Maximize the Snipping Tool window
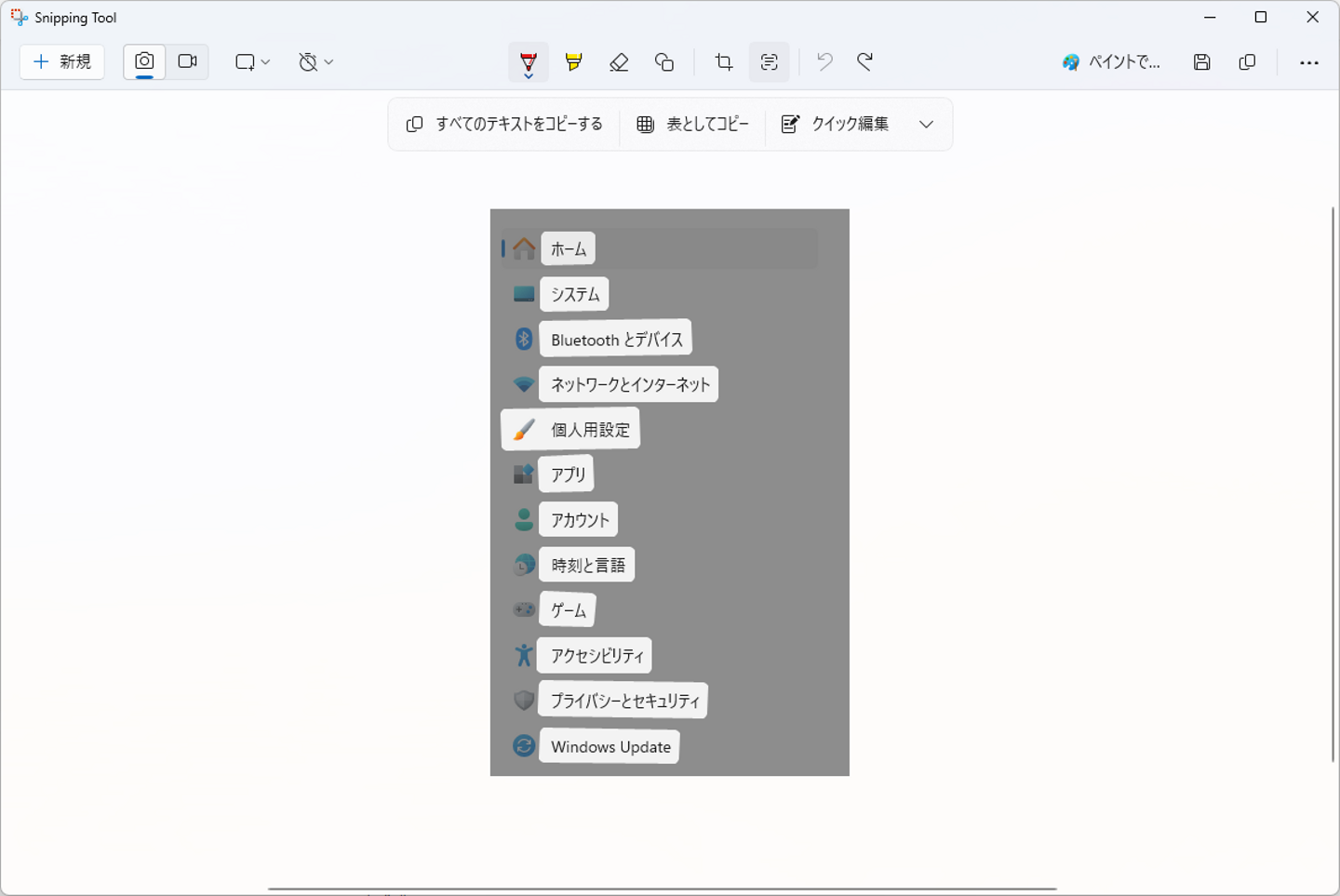1340x896 pixels. 1261,17
